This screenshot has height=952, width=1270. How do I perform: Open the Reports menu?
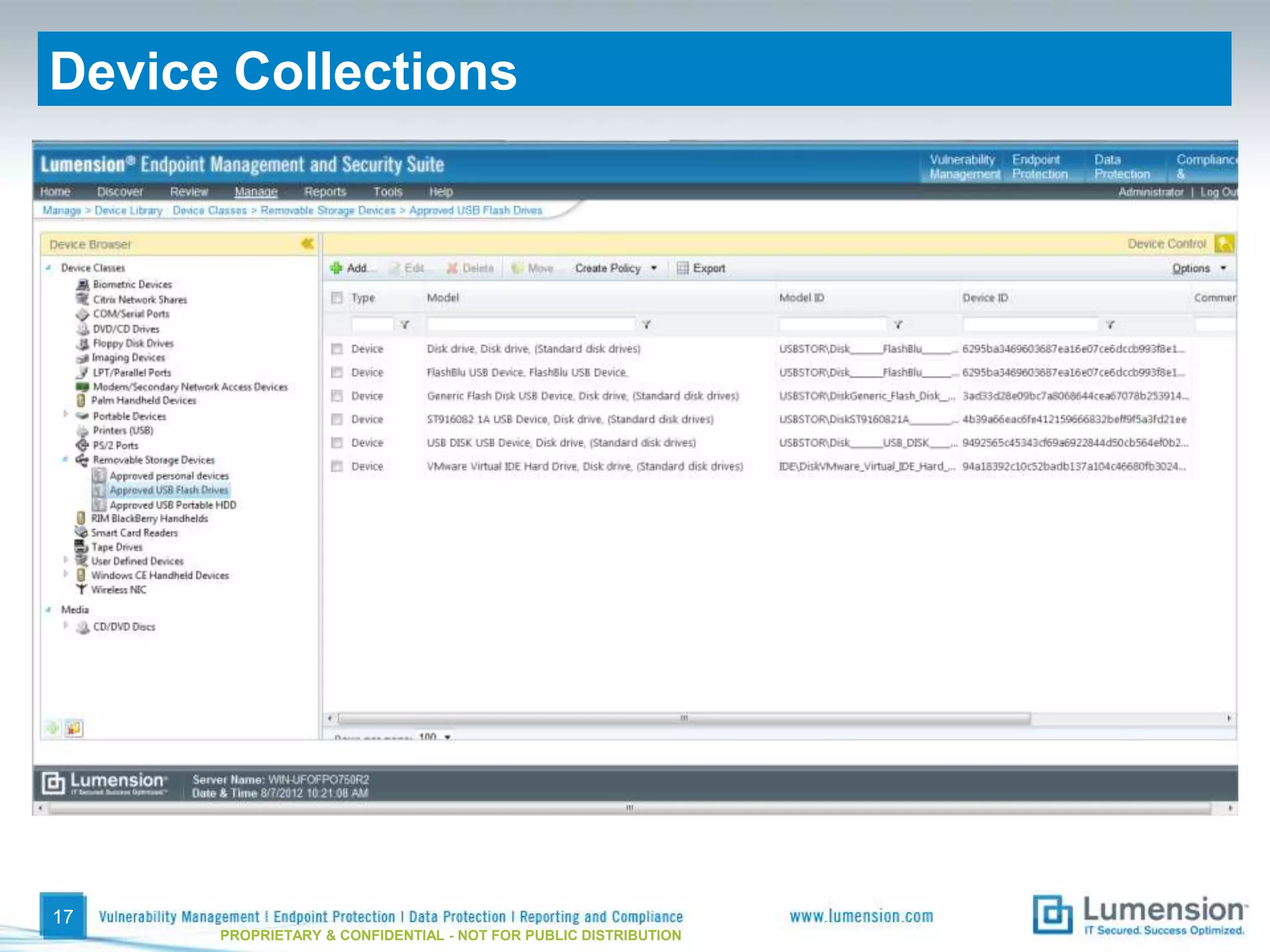(325, 192)
